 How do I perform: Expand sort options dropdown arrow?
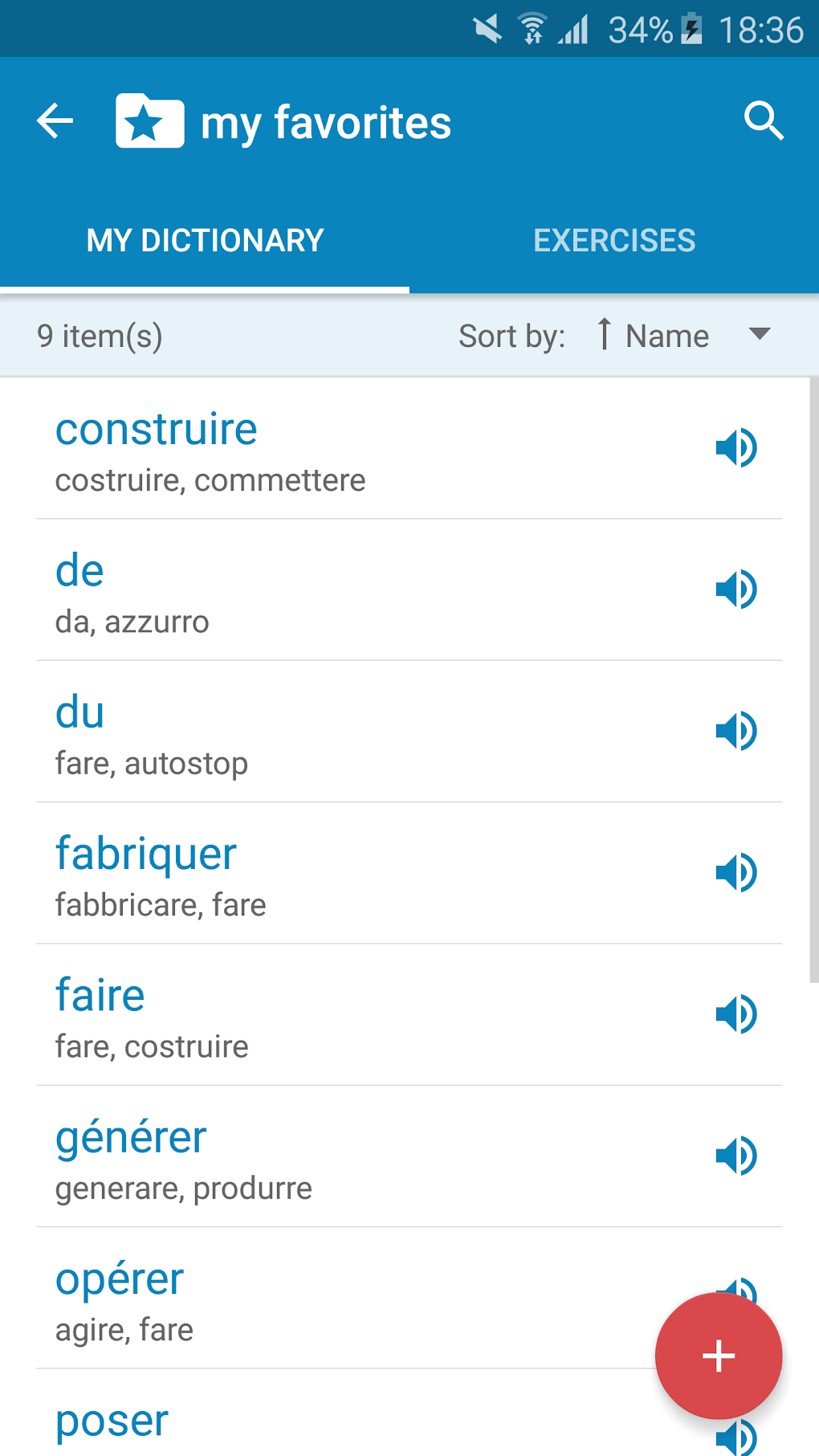(x=759, y=334)
